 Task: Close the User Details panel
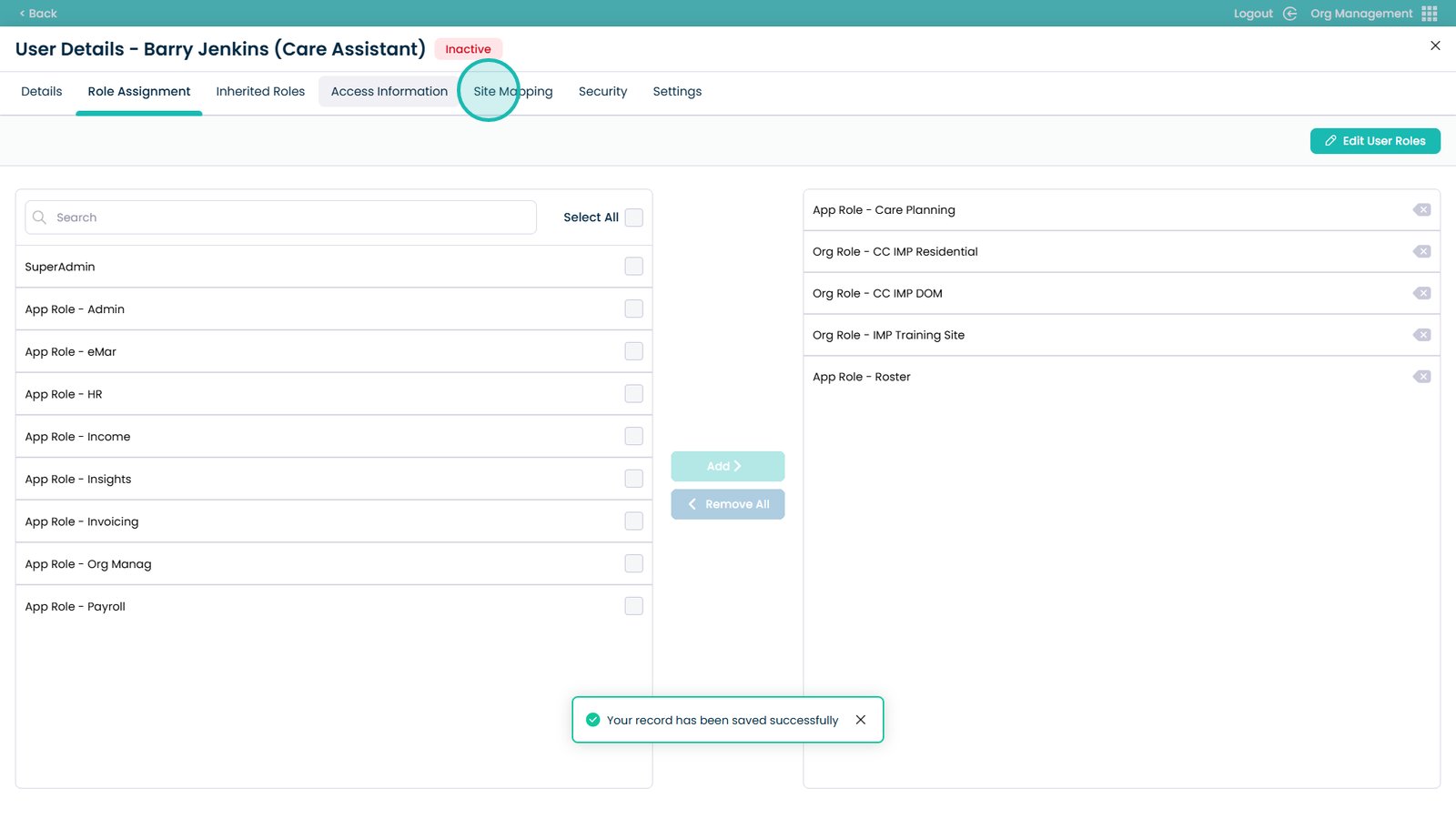(1435, 45)
